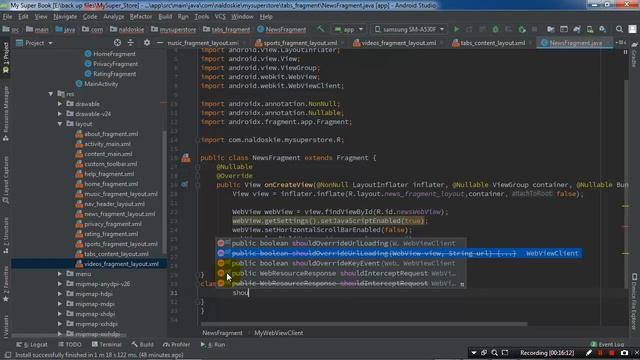
Task: Click the Scroll from Source target icon
Action: pos(118,42)
